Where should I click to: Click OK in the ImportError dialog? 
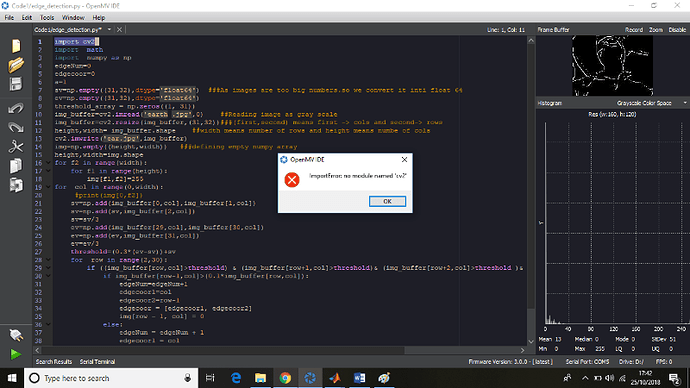tap(387, 201)
